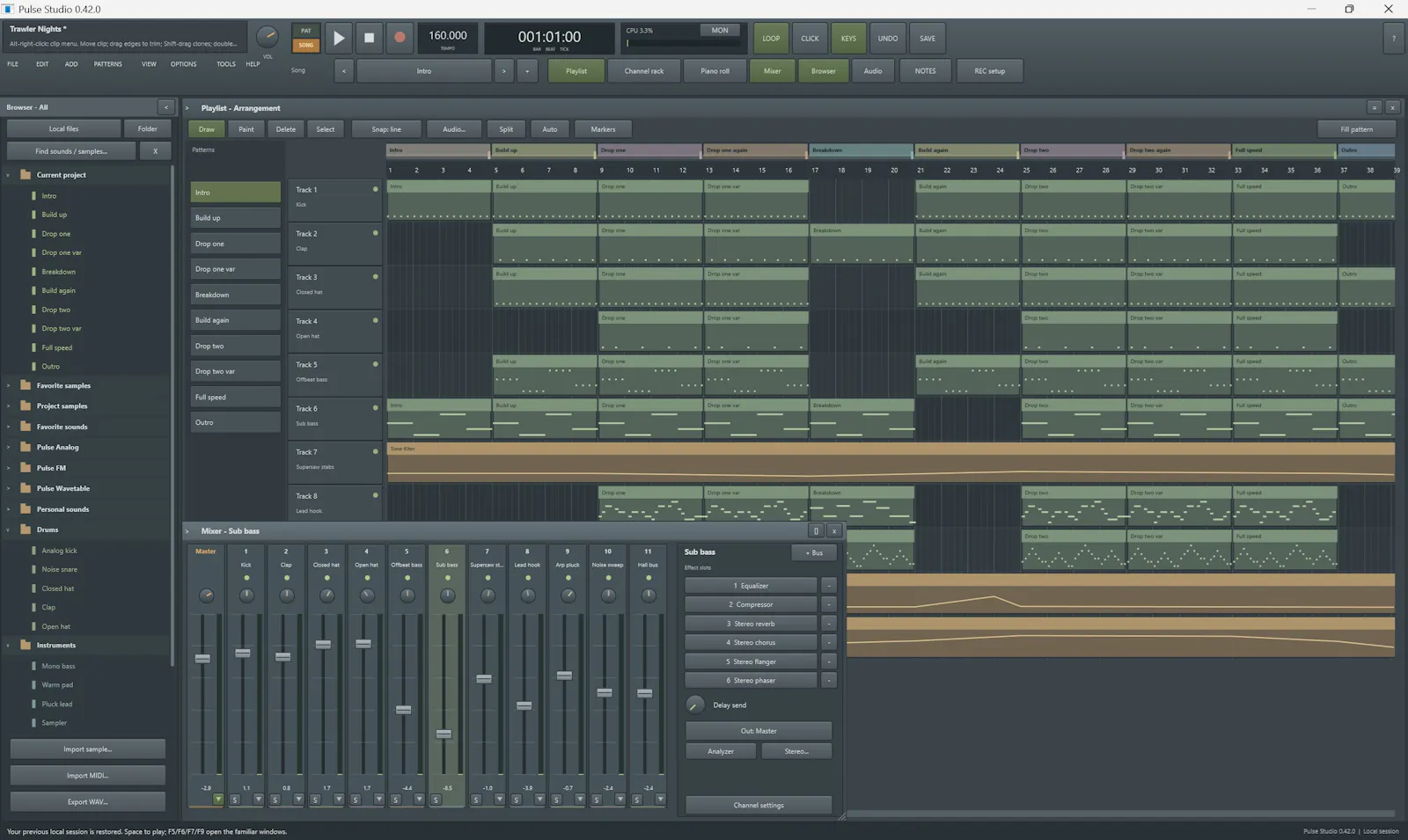Collapse the Instruments folder in browser

pos(9,645)
